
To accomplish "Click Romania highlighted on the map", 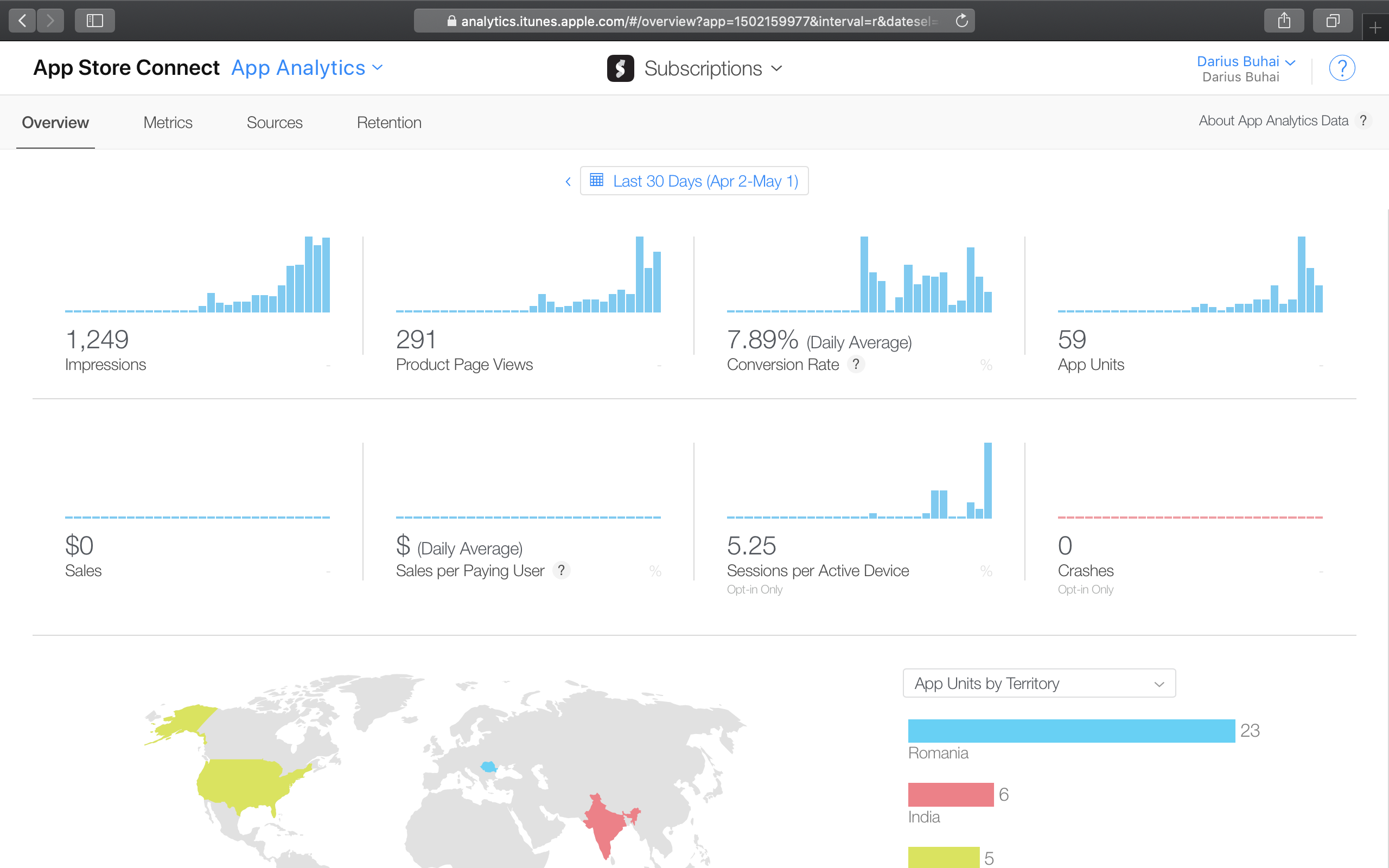I will pyautogui.click(x=488, y=767).
